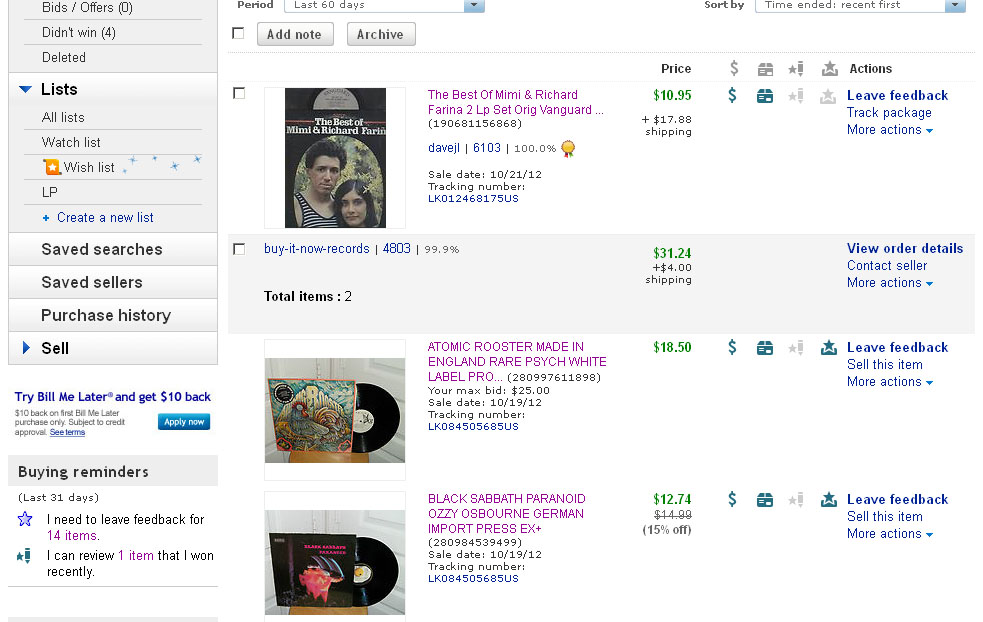Expand More actions for Atomic Rooster item

[x=890, y=382]
